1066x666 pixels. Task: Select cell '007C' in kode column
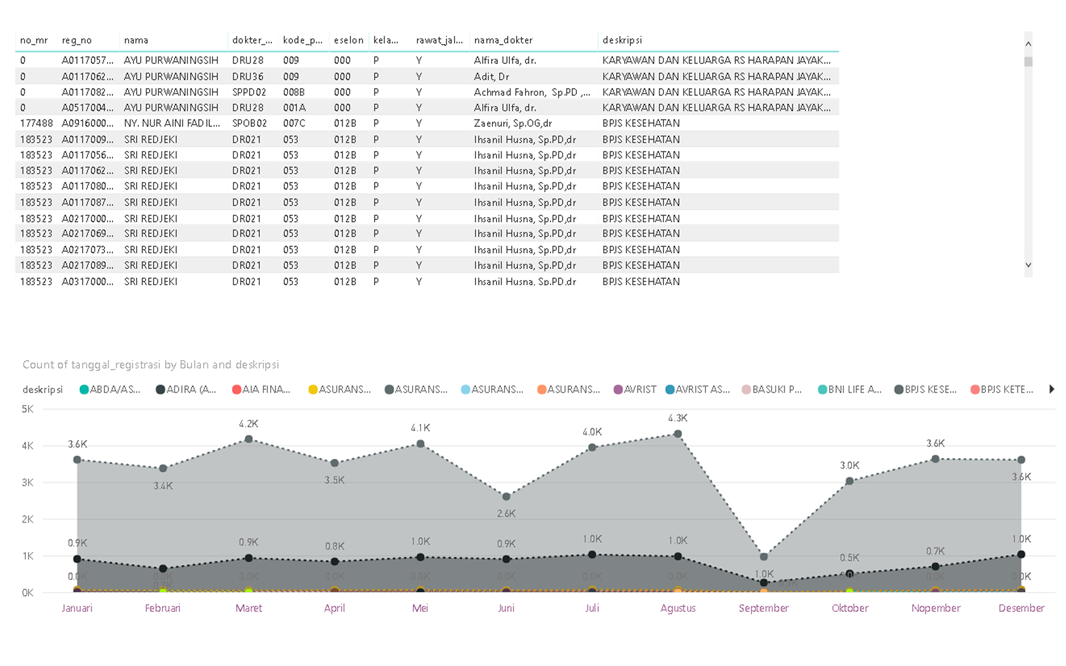coord(294,124)
